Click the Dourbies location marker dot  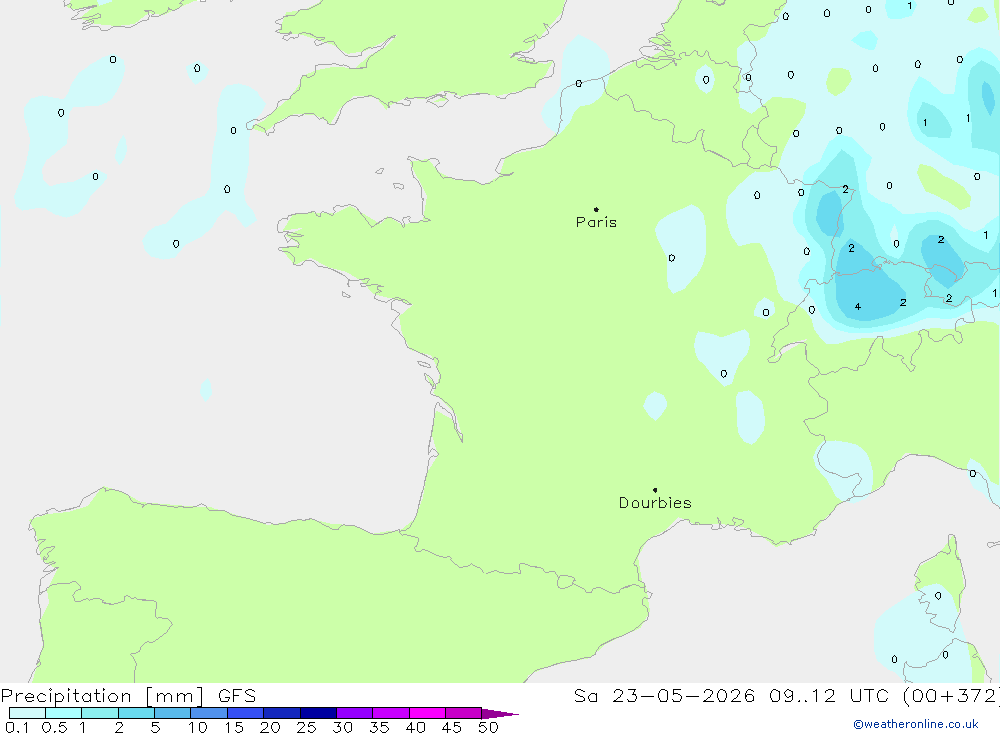pyautogui.click(x=655, y=490)
